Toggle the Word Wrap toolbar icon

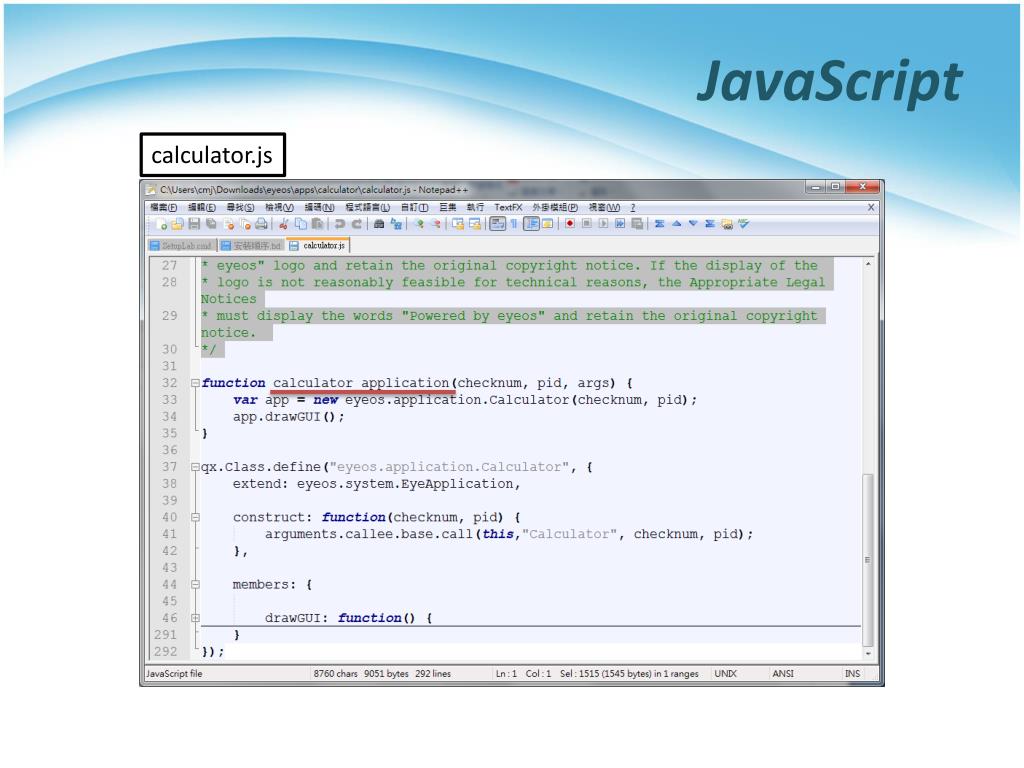[497, 224]
